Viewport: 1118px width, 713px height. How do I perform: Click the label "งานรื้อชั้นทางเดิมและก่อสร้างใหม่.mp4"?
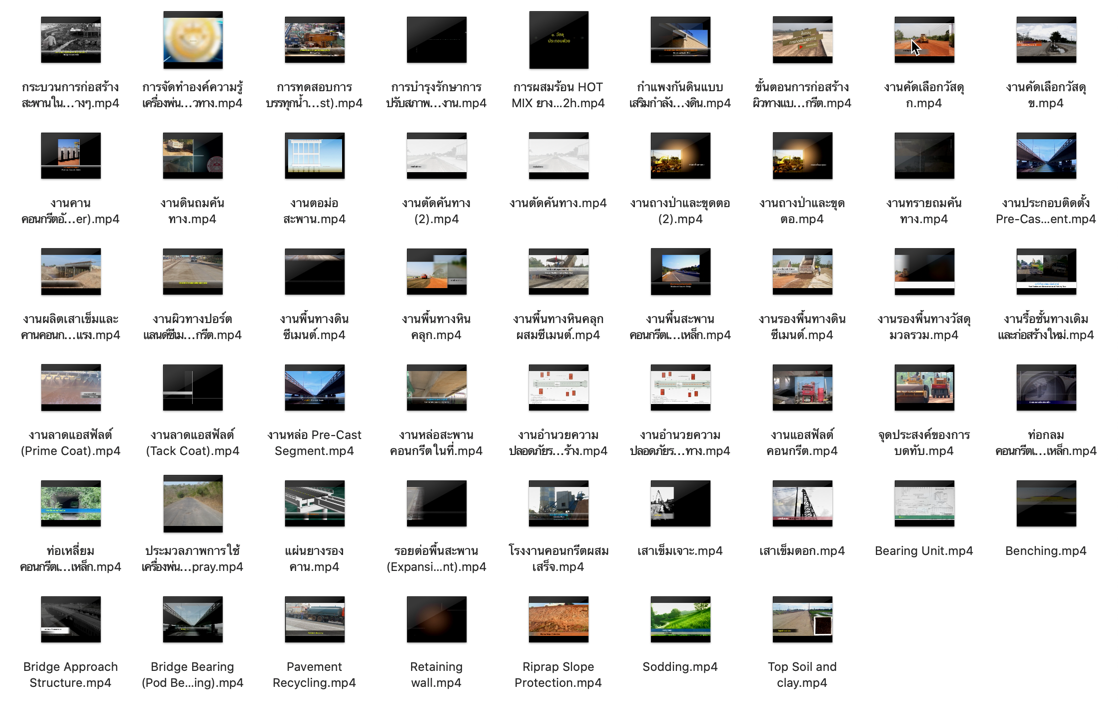[x=1046, y=327]
